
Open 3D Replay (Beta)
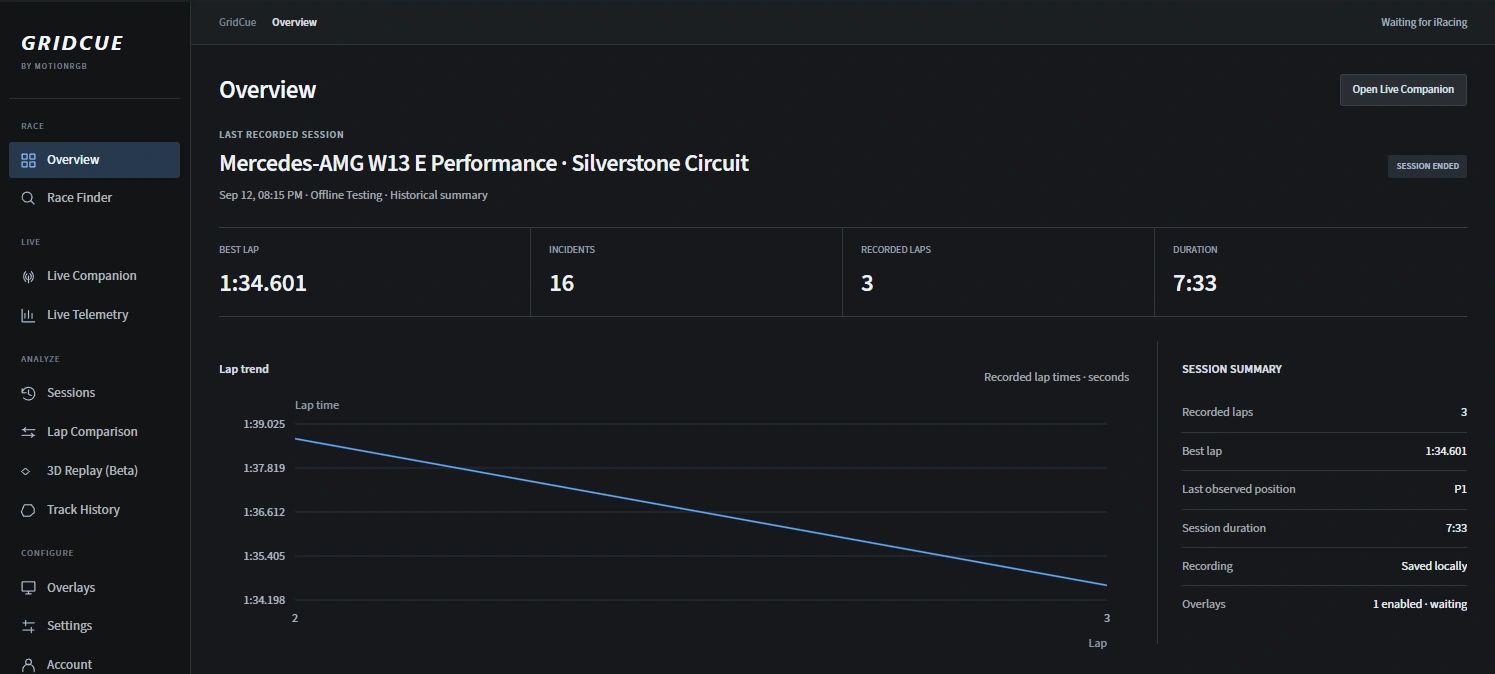coord(95,471)
